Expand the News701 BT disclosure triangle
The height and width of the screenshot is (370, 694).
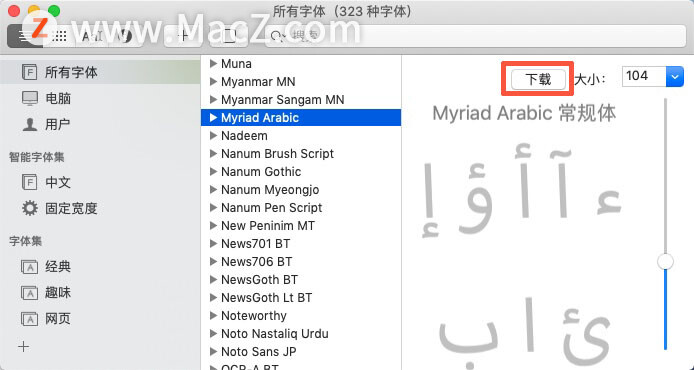(213, 243)
